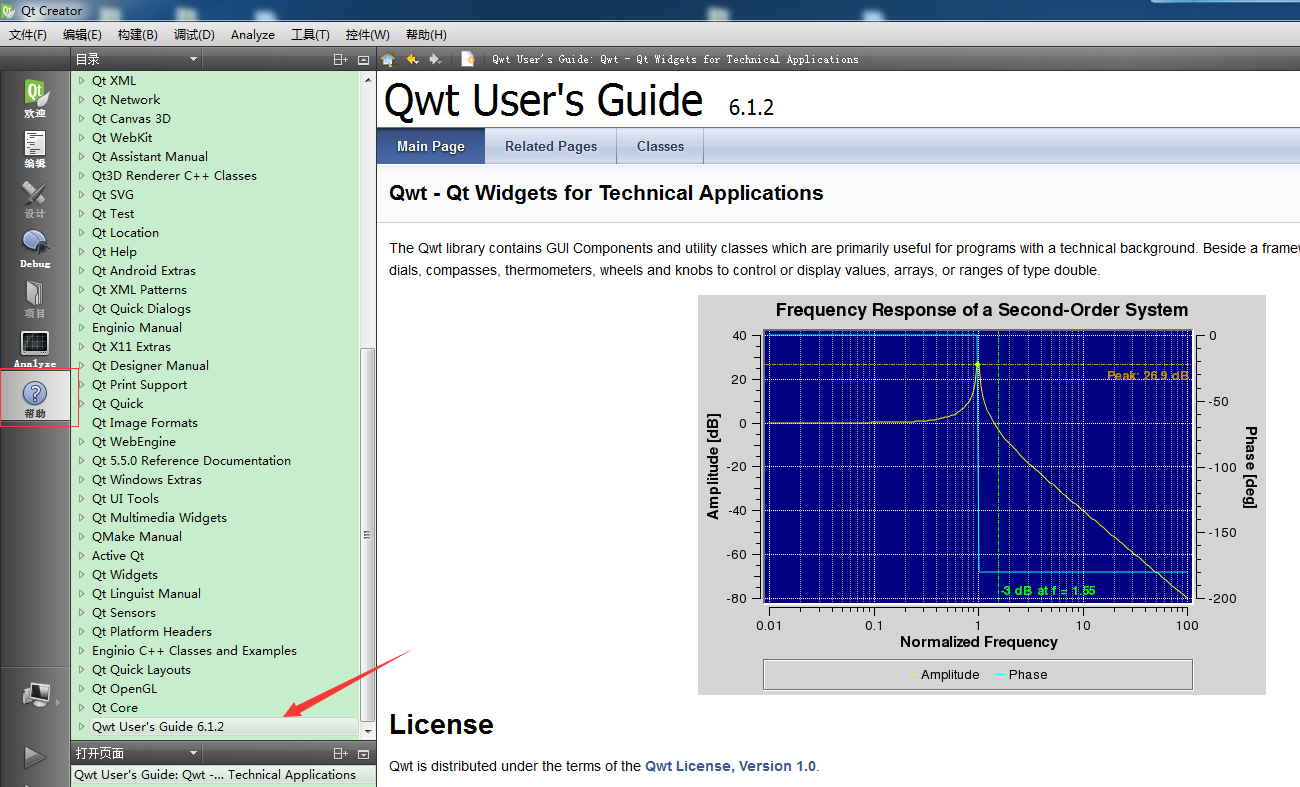Open the Analyze menu
The height and width of the screenshot is (787, 1300).
tap(253, 34)
